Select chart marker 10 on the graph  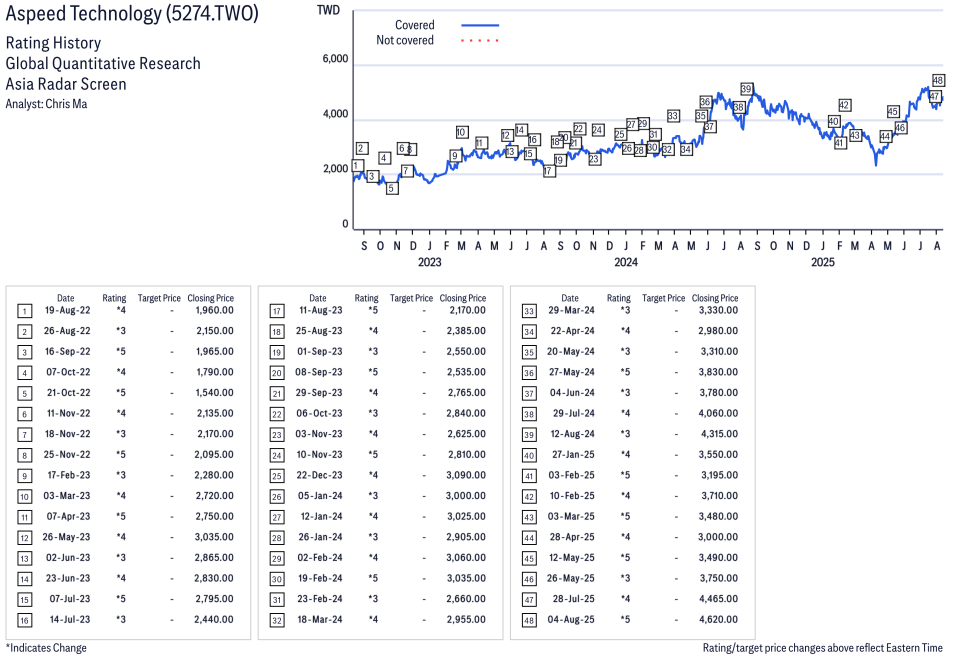click(x=461, y=132)
